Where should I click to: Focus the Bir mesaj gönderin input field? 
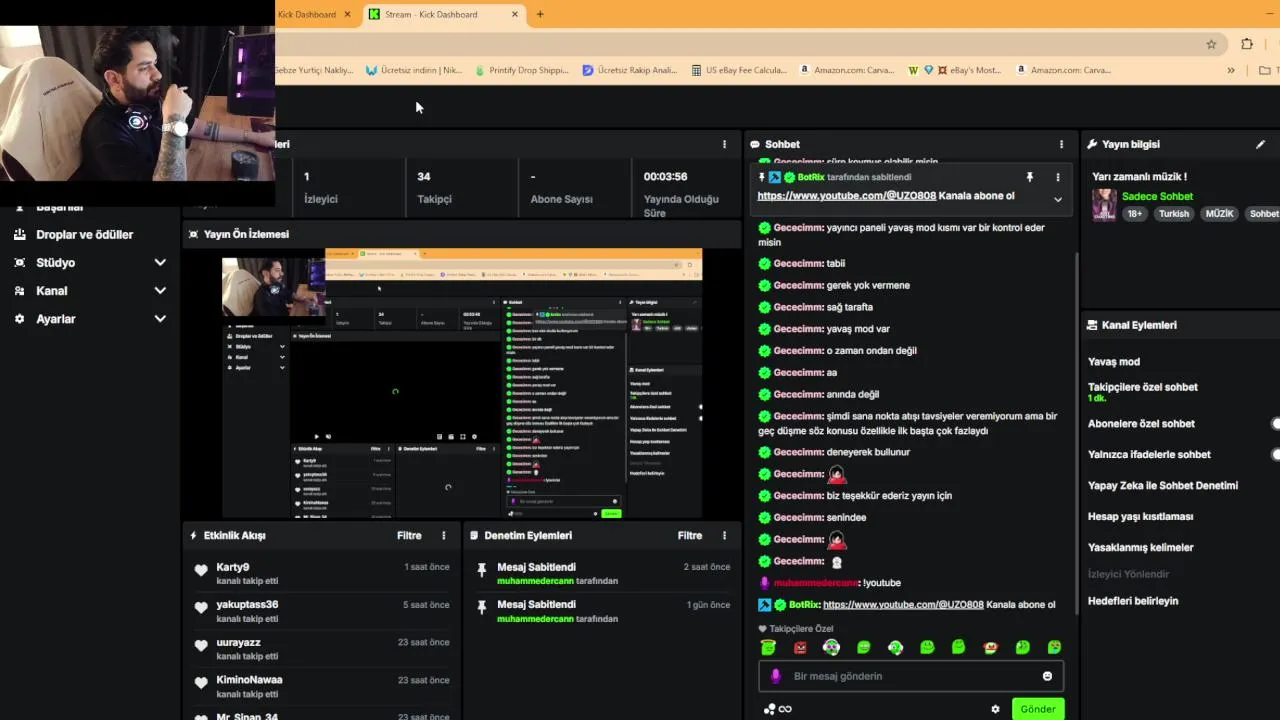910,676
